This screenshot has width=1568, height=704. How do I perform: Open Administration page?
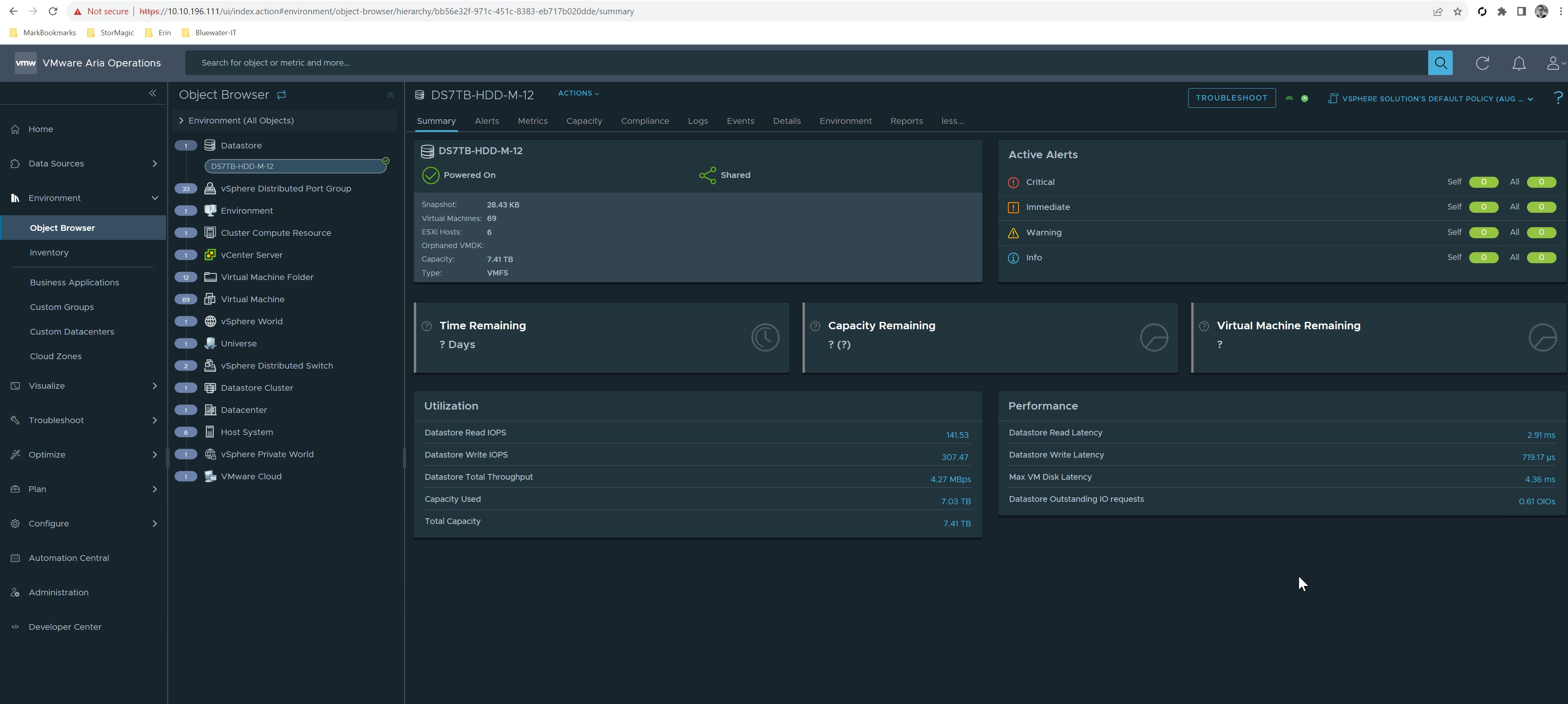point(59,592)
